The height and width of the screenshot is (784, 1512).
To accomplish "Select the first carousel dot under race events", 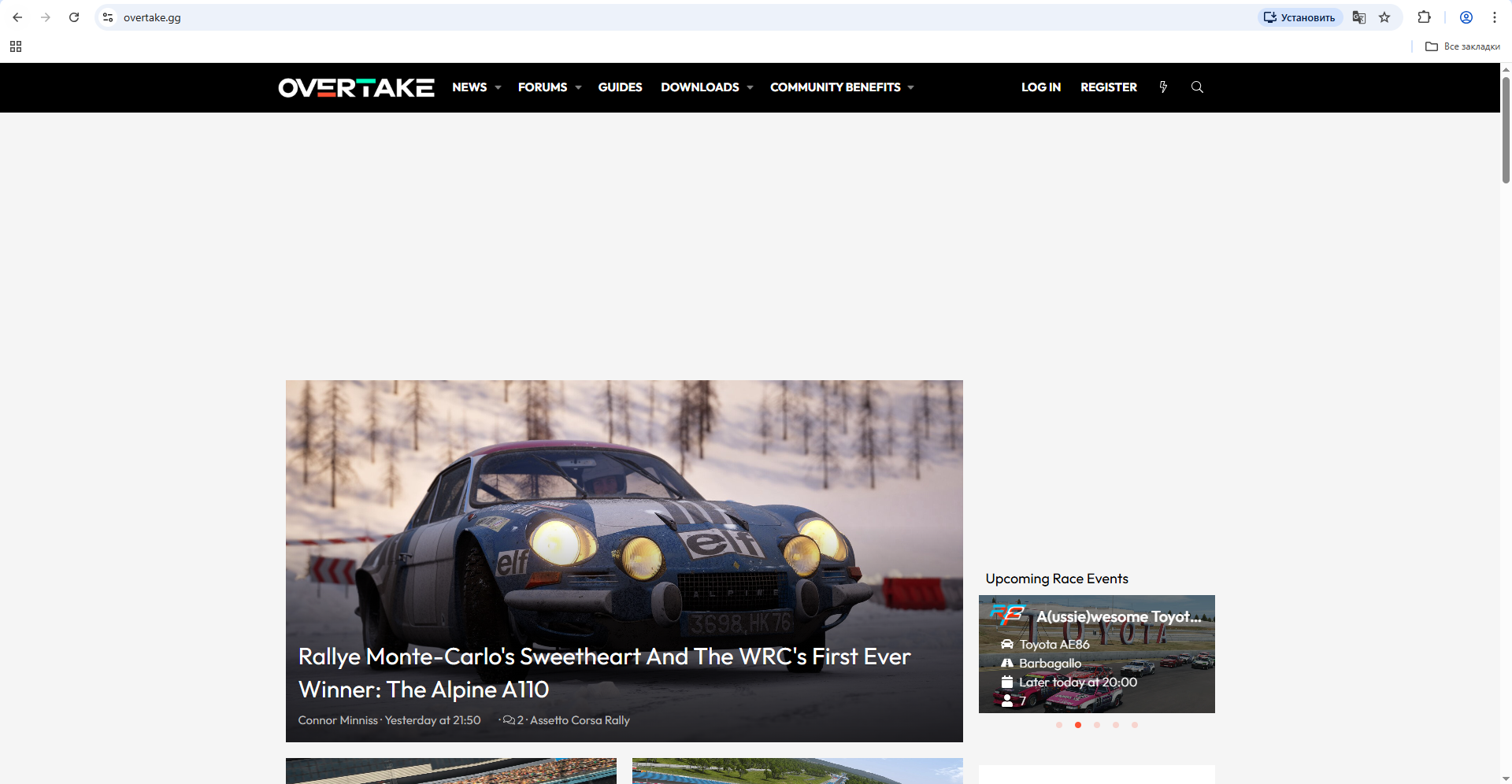I will (1059, 725).
